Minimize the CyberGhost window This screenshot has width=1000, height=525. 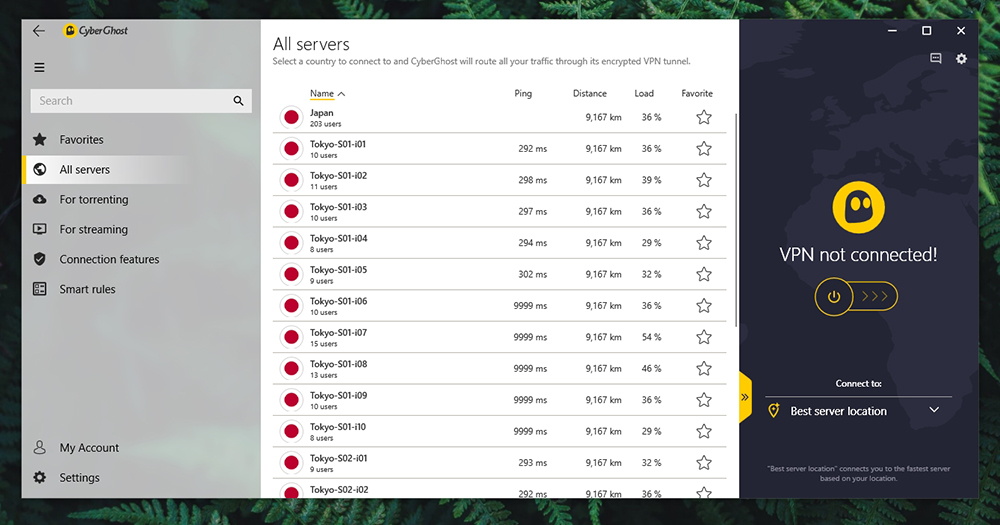coord(892,31)
